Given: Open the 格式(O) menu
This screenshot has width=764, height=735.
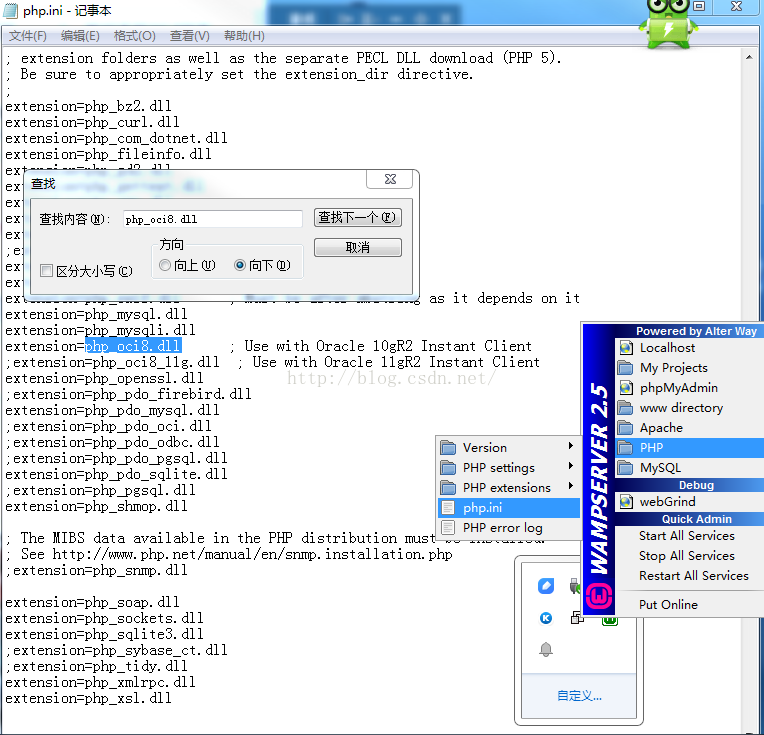Looking at the screenshot, I should 134,36.
